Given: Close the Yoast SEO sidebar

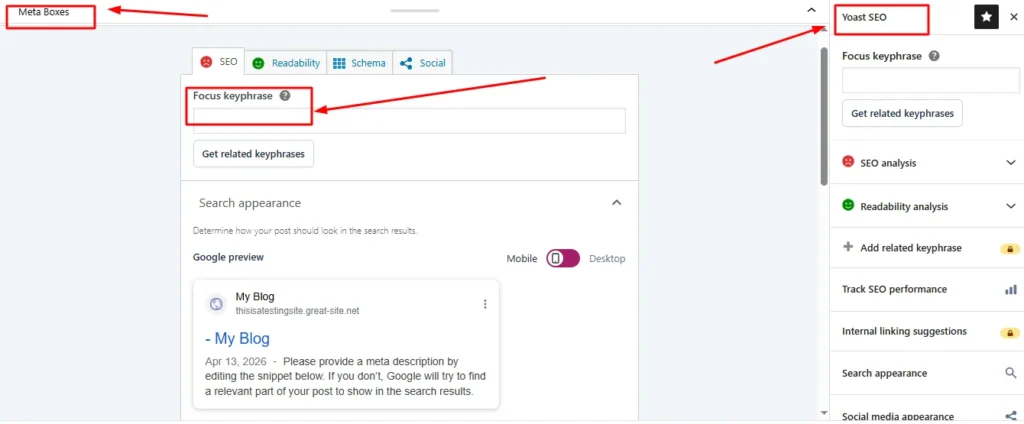Looking at the screenshot, I should 1014,18.
